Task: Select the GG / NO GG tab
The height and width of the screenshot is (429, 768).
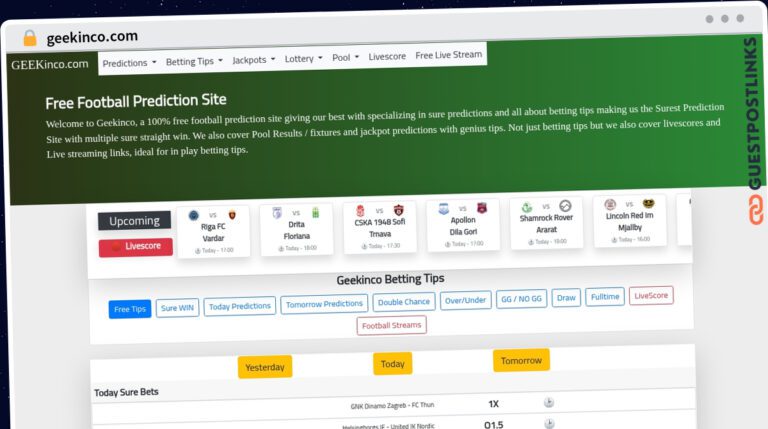Action: [x=521, y=299]
